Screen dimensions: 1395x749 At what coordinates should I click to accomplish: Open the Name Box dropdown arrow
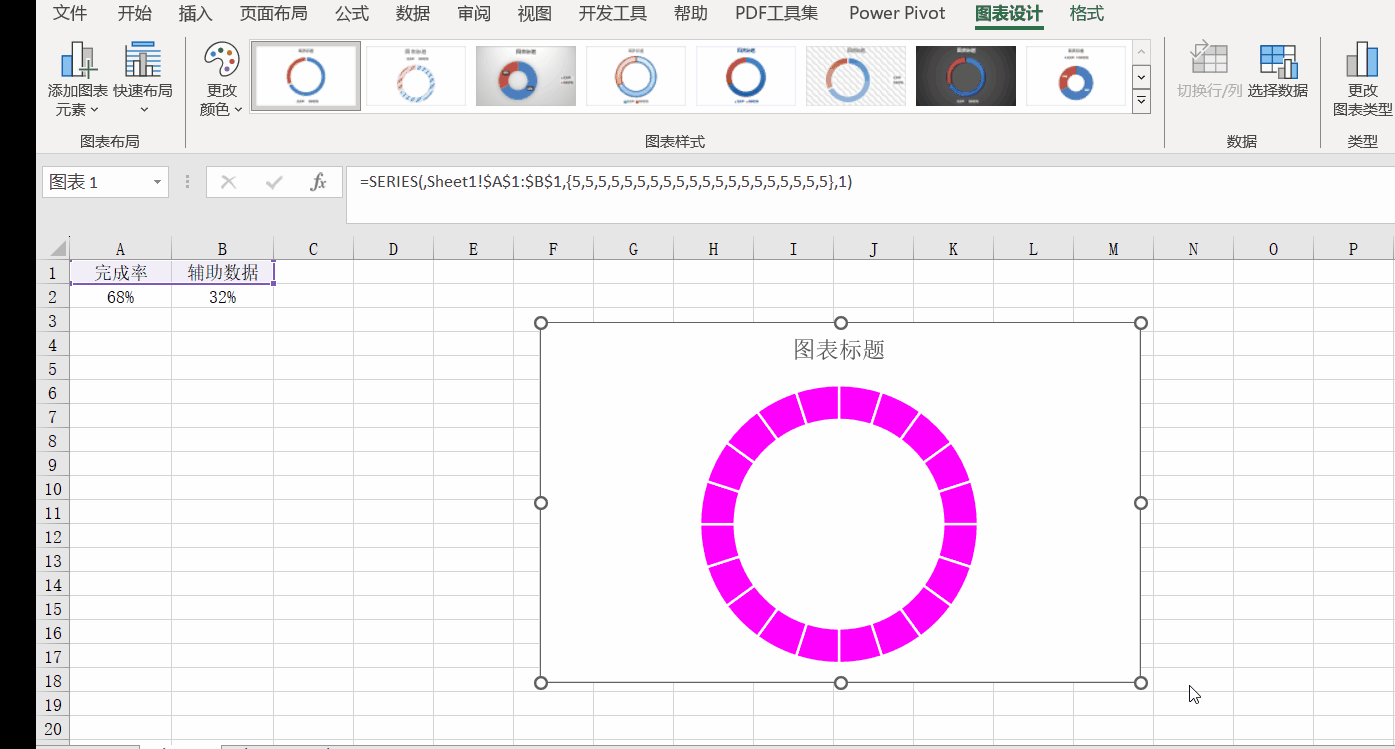pyautogui.click(x=157, y=182)
